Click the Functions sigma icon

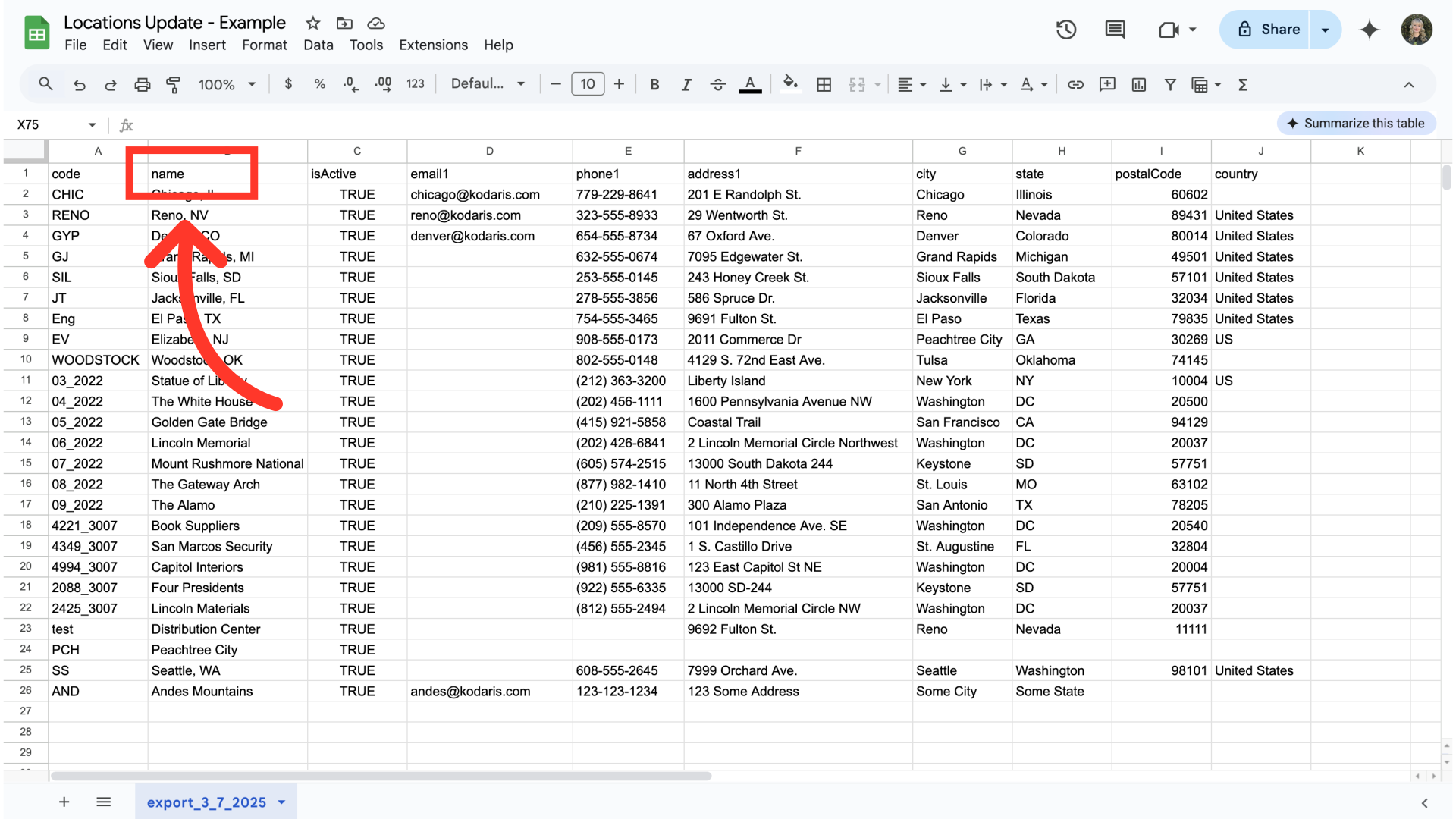pyautogui.click(x=1243, y=85)
